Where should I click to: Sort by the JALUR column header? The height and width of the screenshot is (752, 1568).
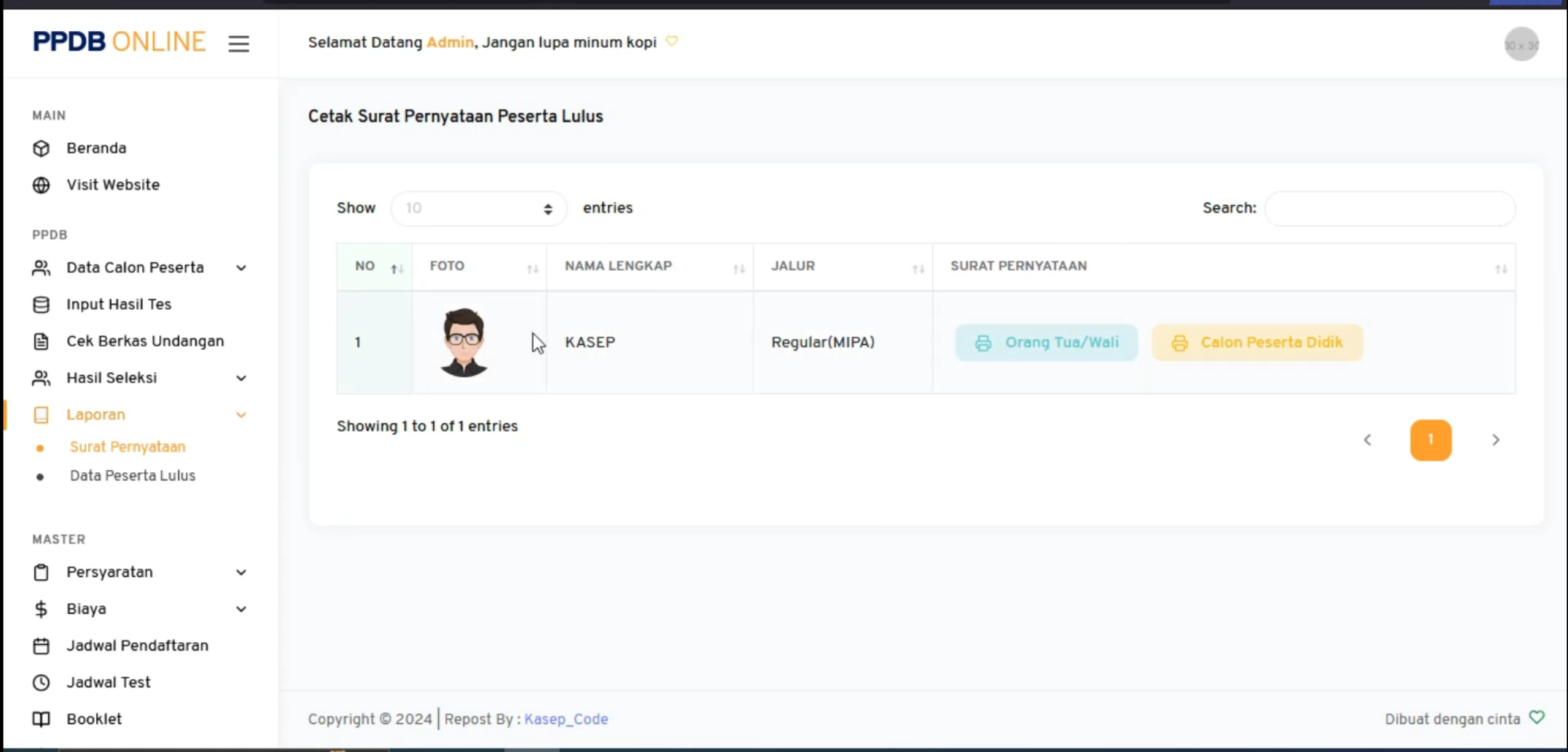pyautogui.click(x=843, y=266)
